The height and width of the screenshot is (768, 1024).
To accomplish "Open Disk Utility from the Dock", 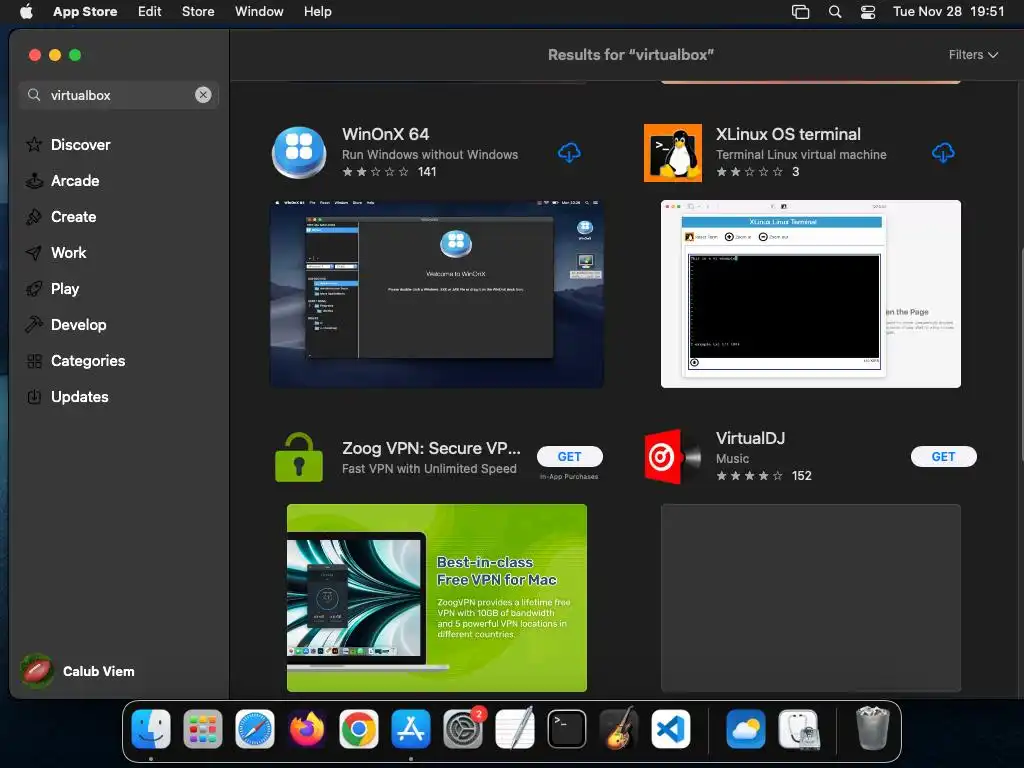I will [798, 729].
